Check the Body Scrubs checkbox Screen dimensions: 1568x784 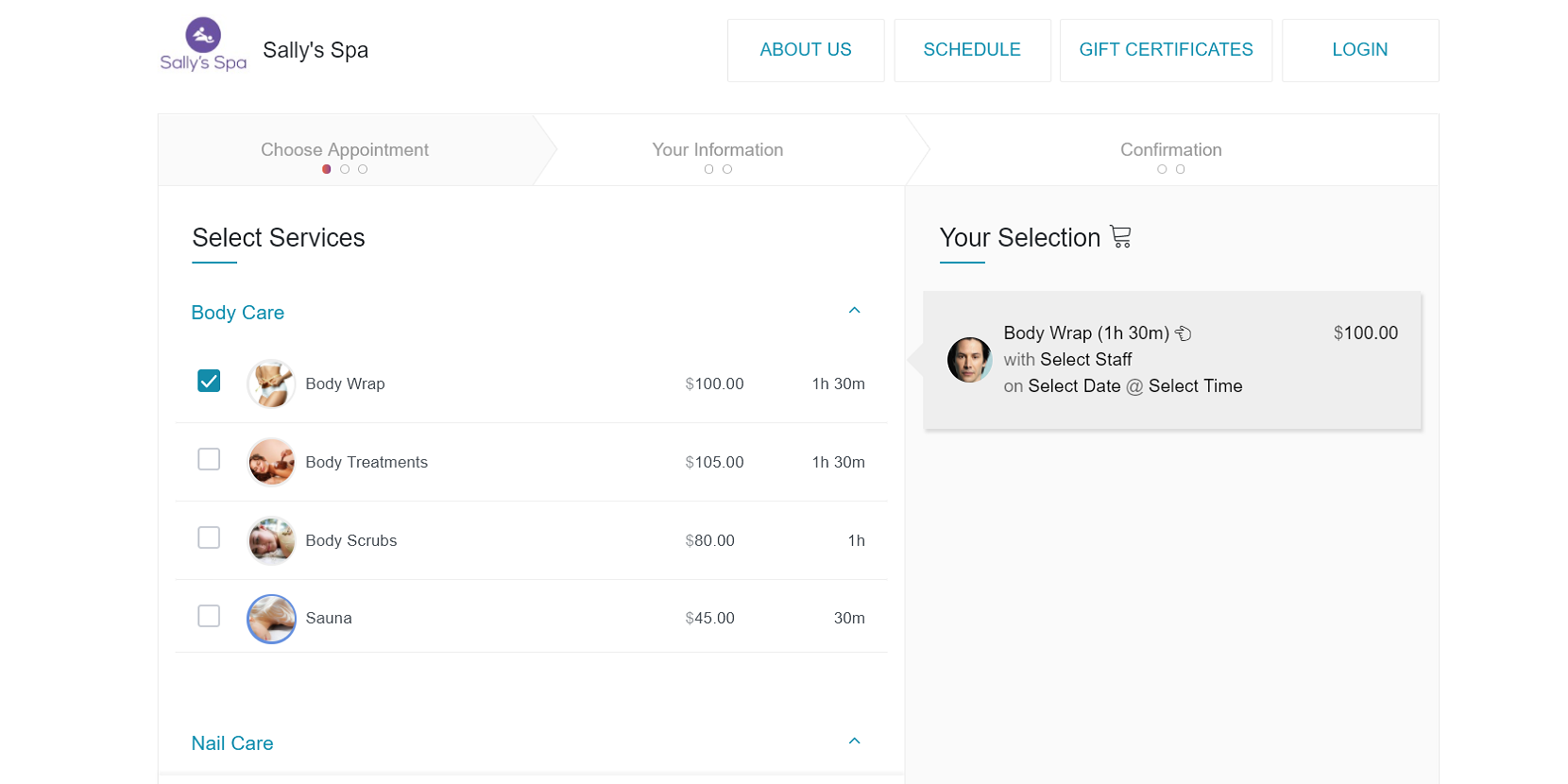[209, 537]
